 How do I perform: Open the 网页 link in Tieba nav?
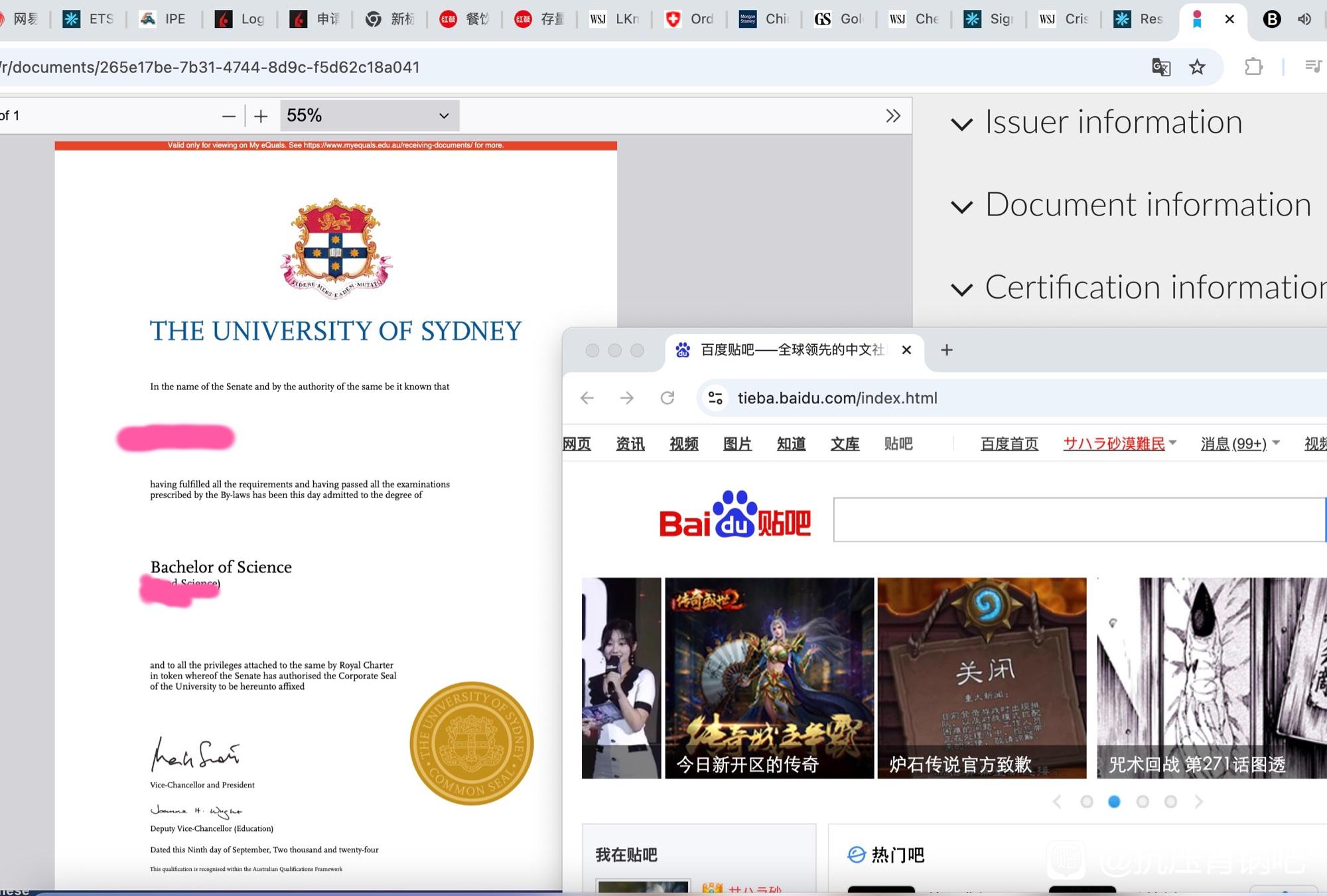click(577, 444)
